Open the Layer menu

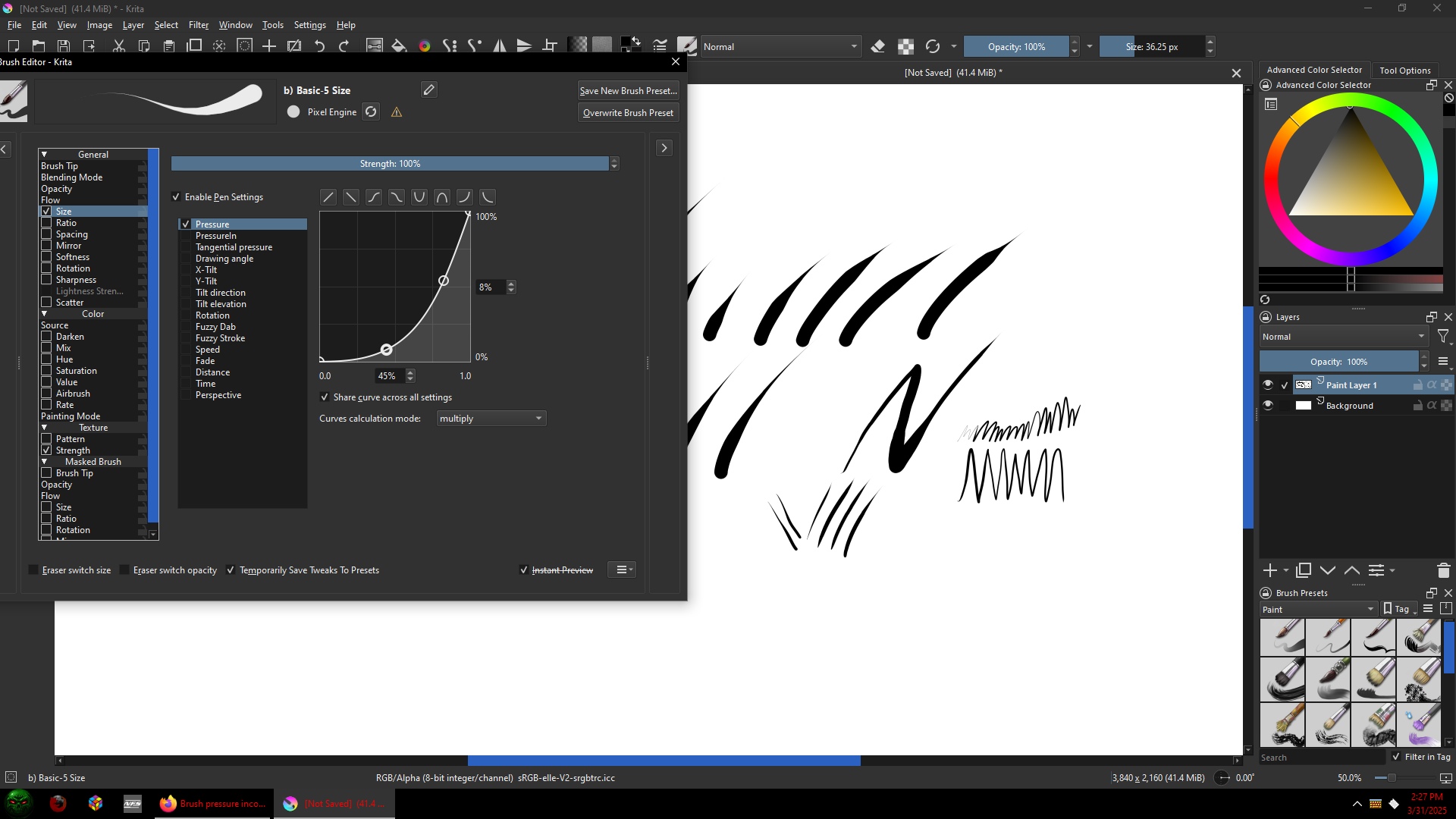coord(133,25)
